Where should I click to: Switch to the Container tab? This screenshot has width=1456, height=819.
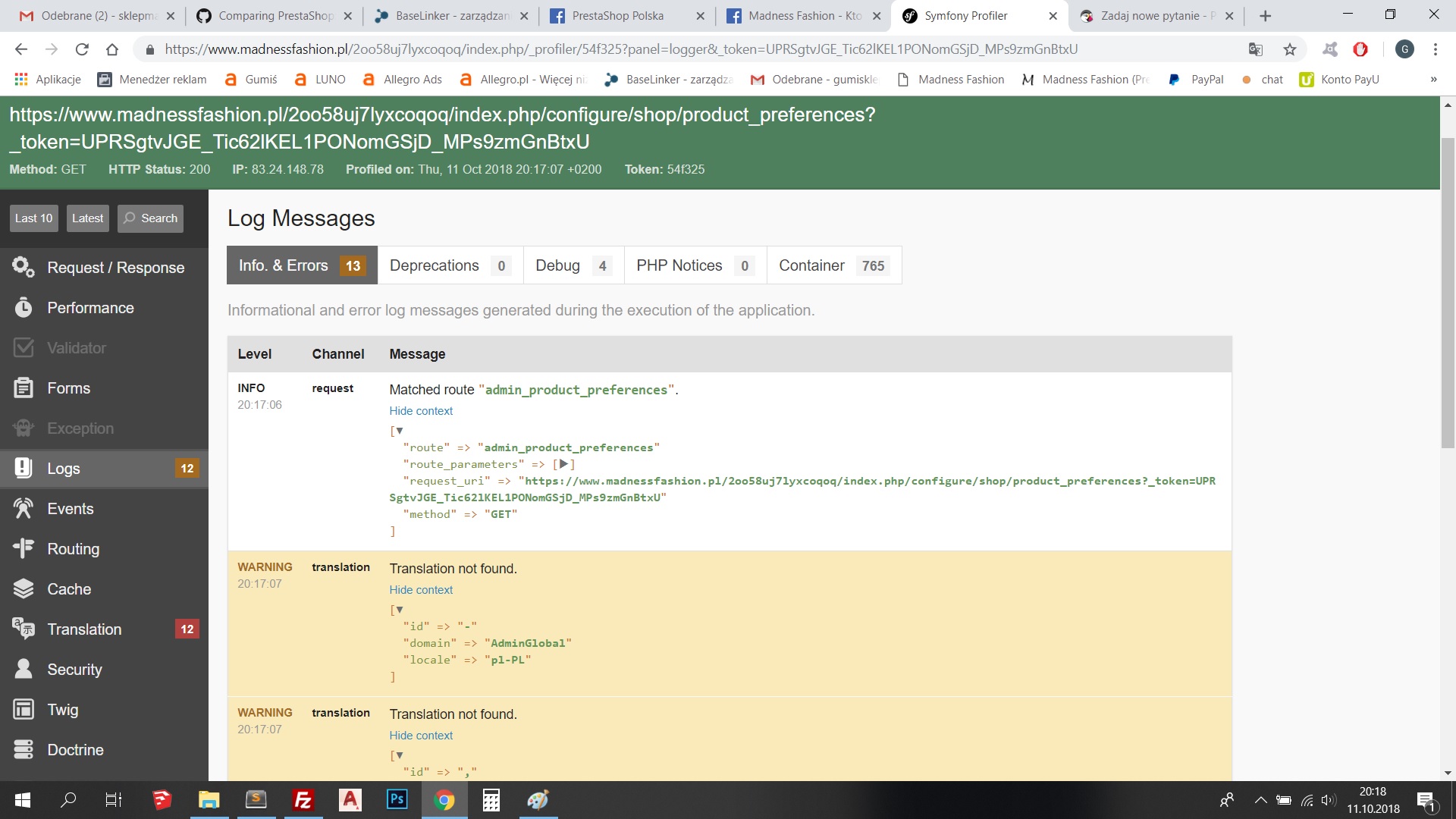pyautogui.click(x=833, y=265)
